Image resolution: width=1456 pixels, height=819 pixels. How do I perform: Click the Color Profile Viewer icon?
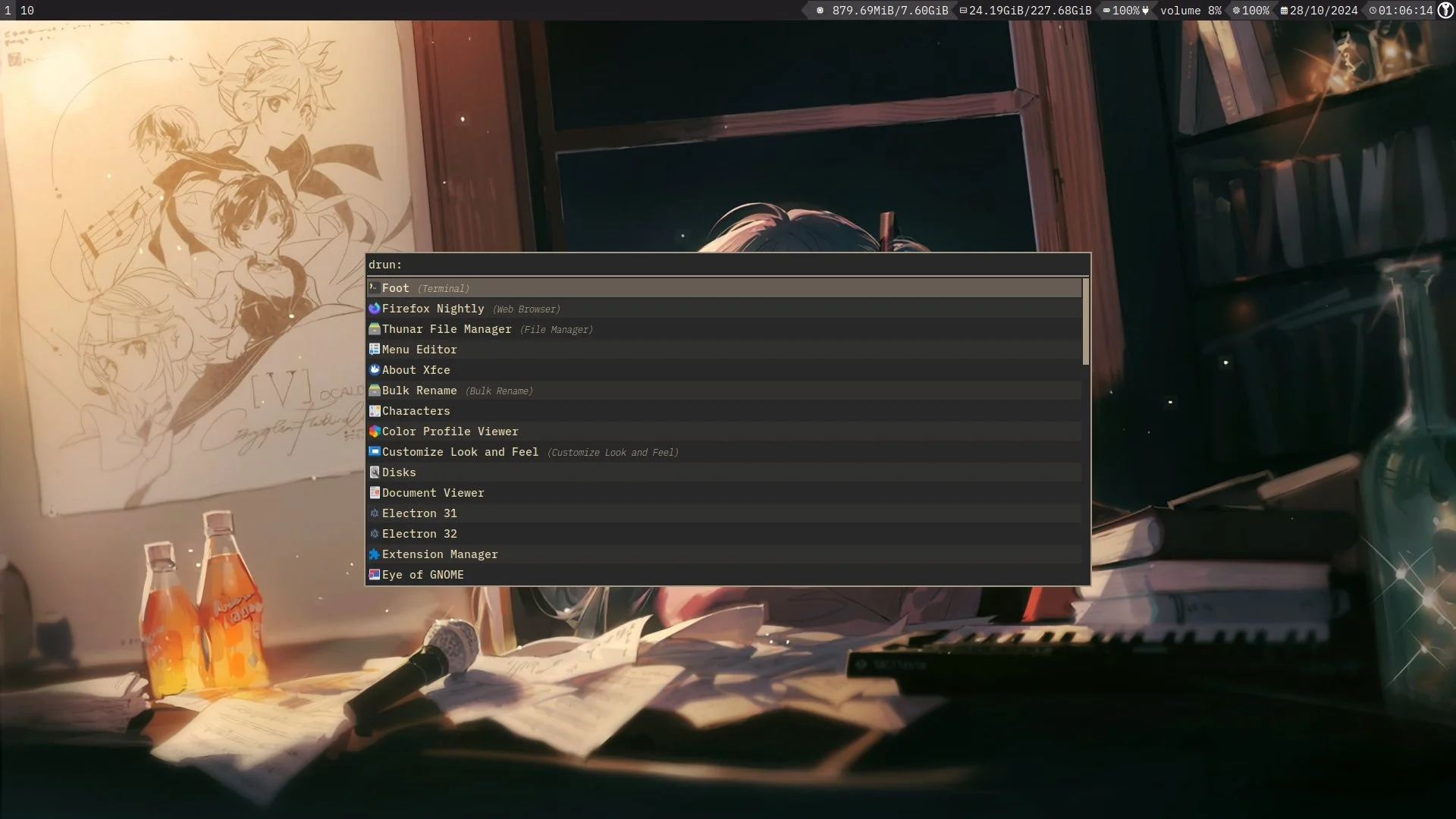tap(374, 431)
